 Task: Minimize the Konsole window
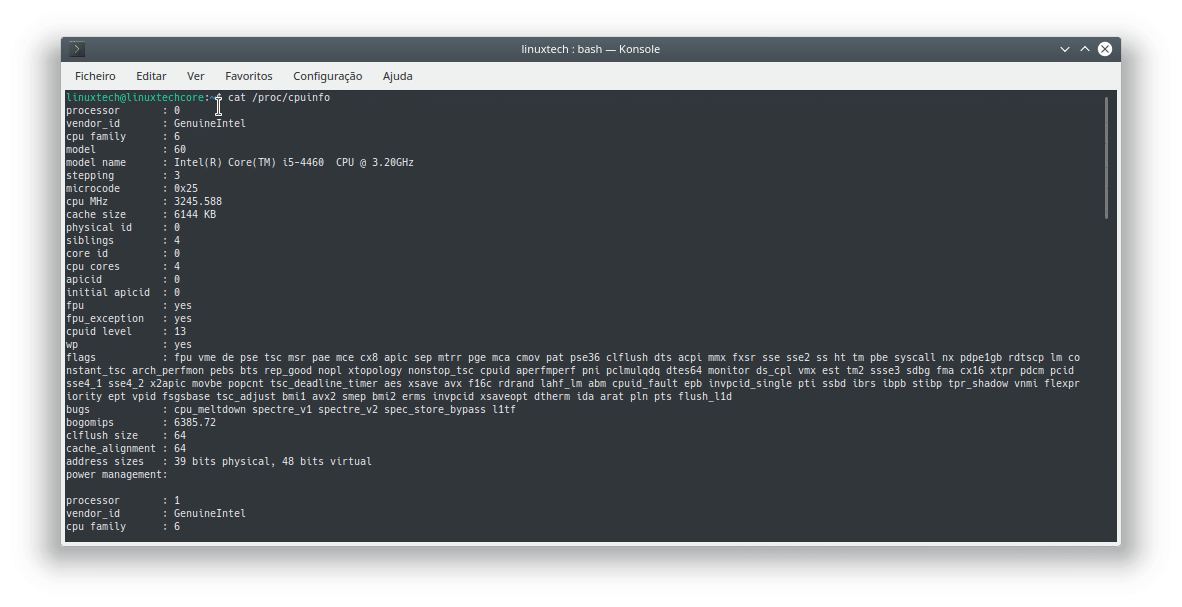pyautogui.click(x=1064, y=49)
